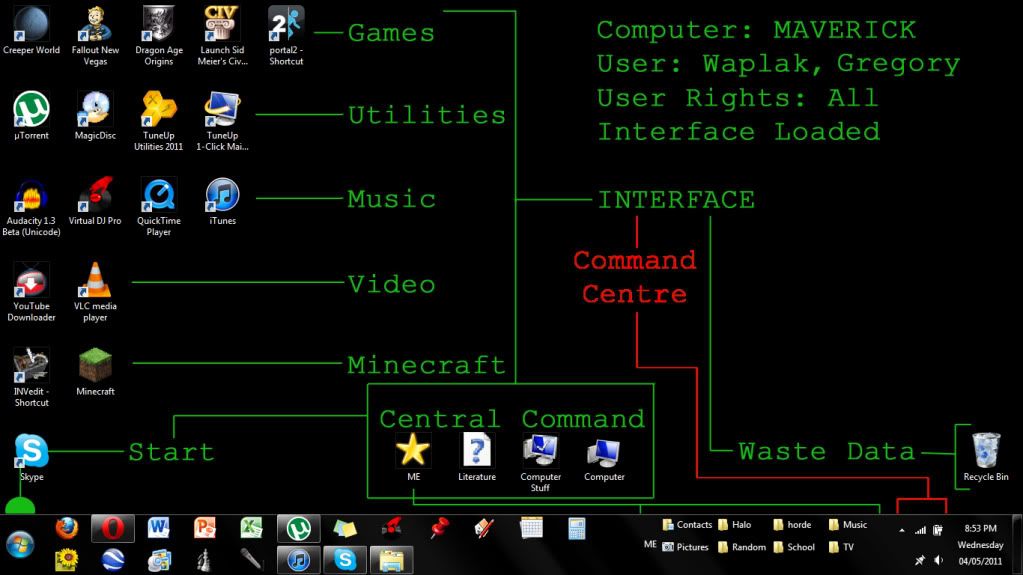Open Paint from the taskbar
This screenshot has width=1023, height=575.
pyautogui.click(x=483, y=528)
